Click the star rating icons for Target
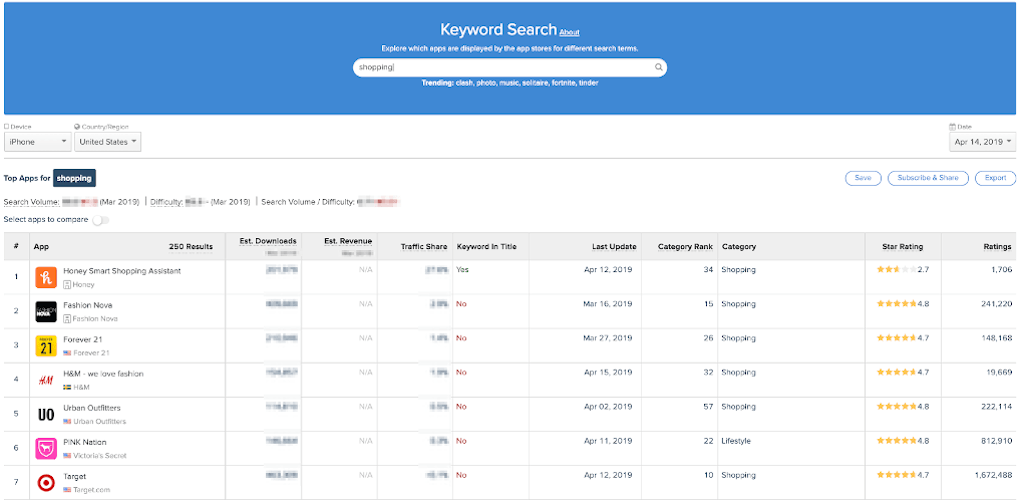 click(x=896, y=475)
